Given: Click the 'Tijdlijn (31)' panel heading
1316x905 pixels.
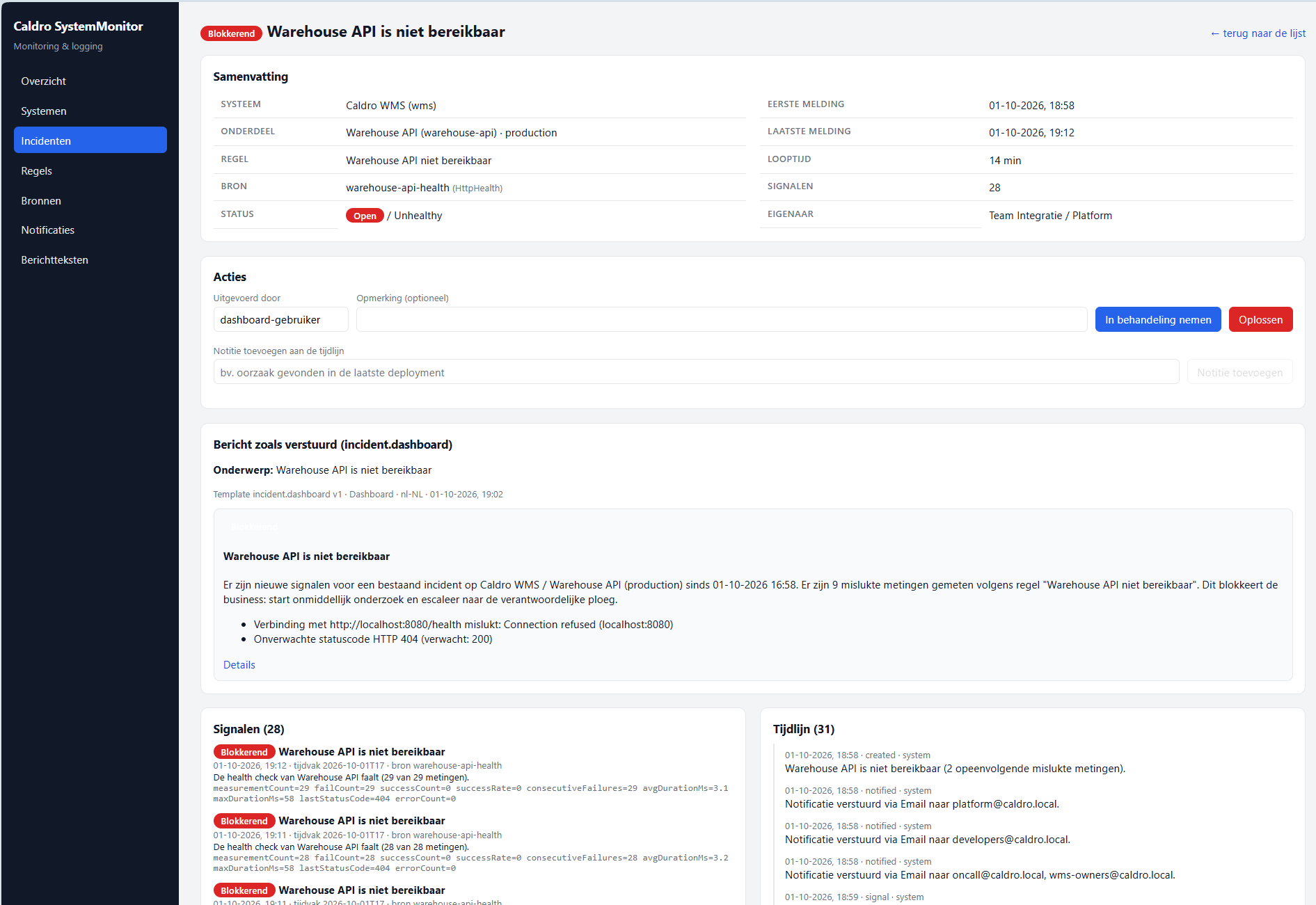Looking at the screenshot, I should point(804,729).
